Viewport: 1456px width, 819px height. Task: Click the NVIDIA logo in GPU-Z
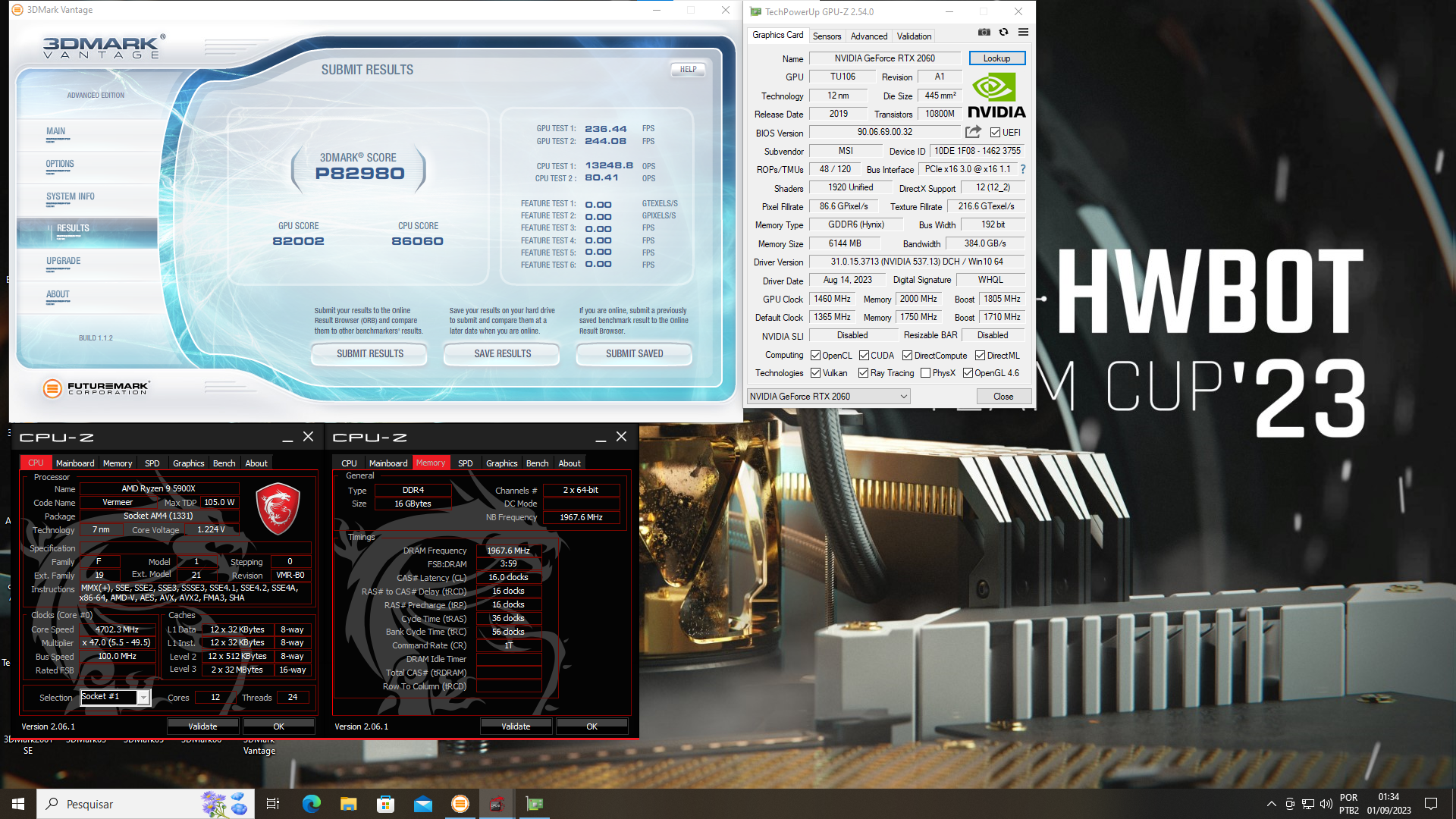[996, 96]
